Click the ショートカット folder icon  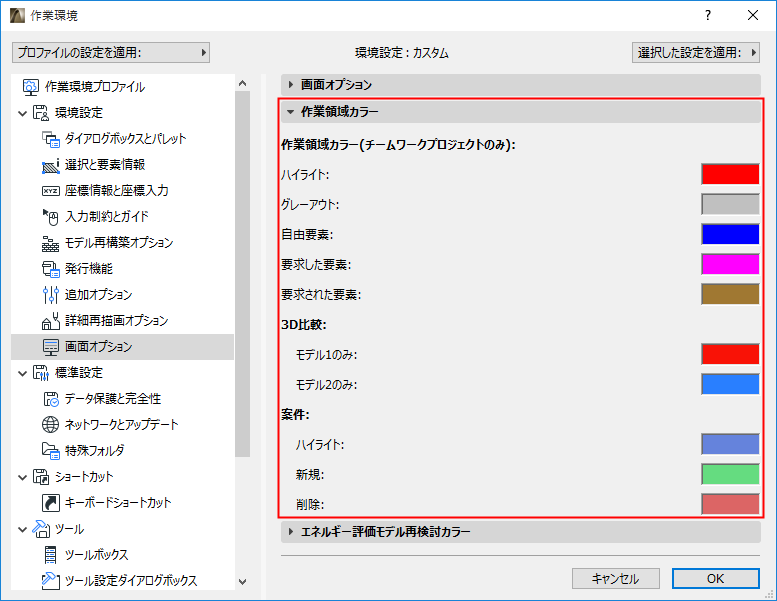pos(41,477)
